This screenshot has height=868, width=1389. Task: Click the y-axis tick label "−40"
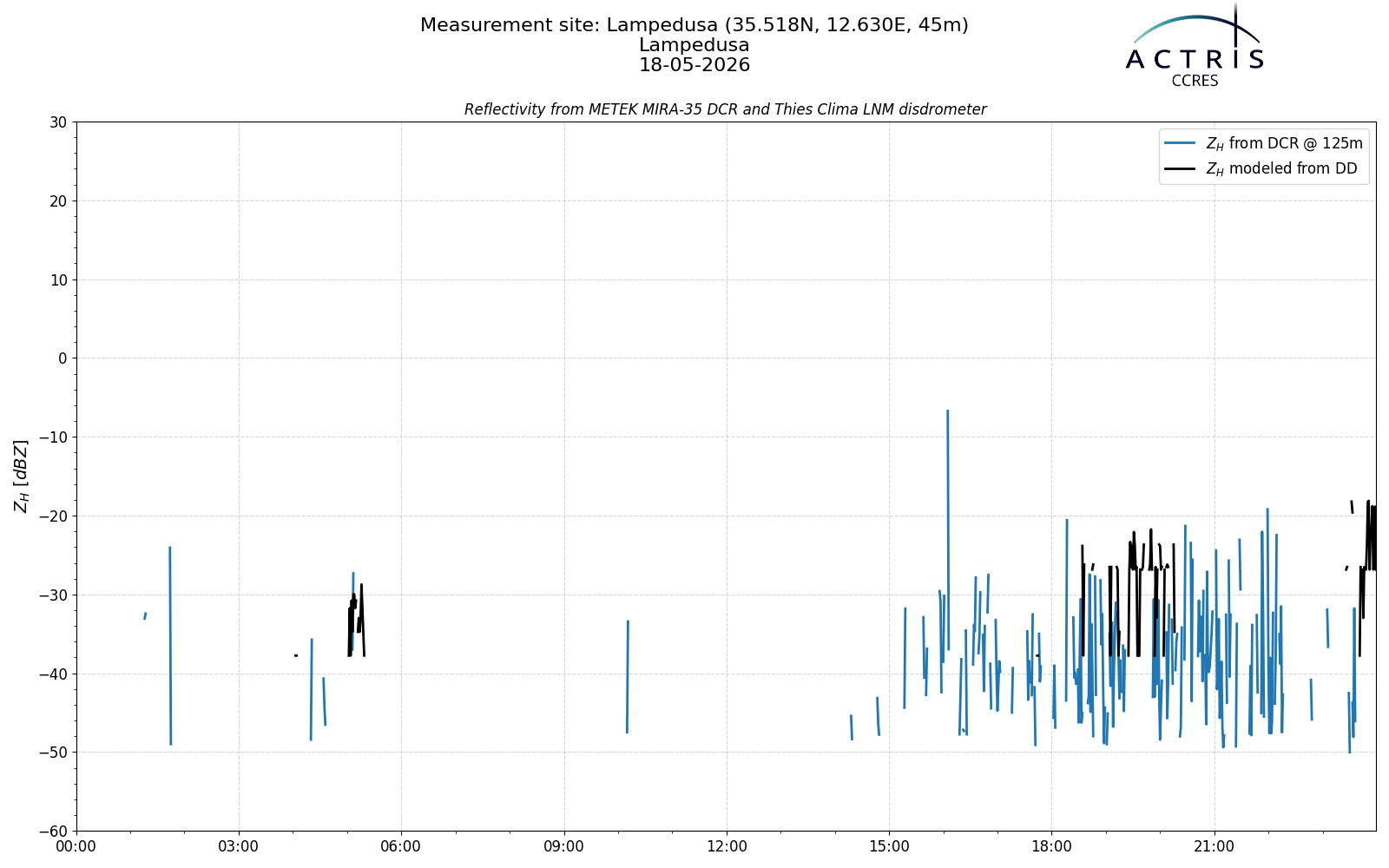coord(52,674)
